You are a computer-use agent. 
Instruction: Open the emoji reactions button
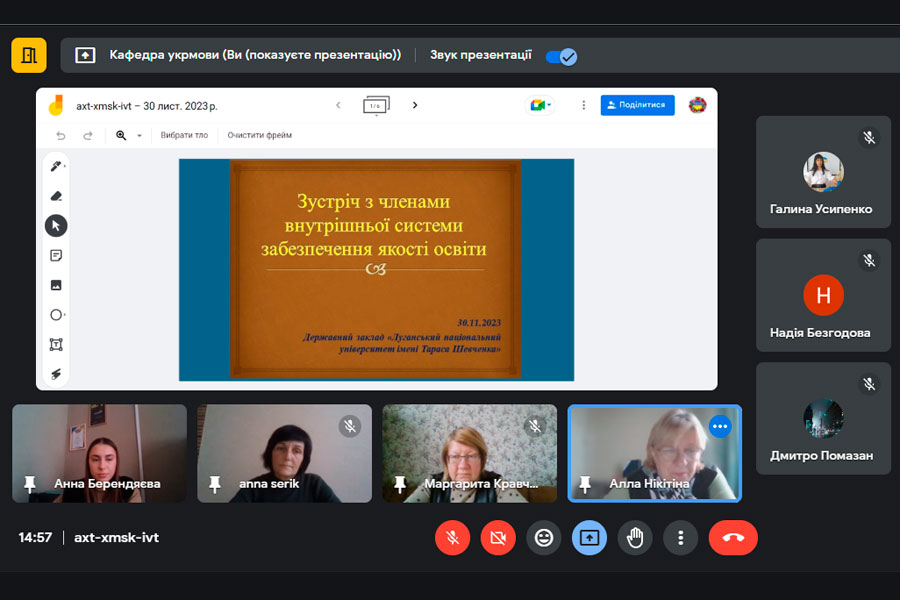pos(544,538)
